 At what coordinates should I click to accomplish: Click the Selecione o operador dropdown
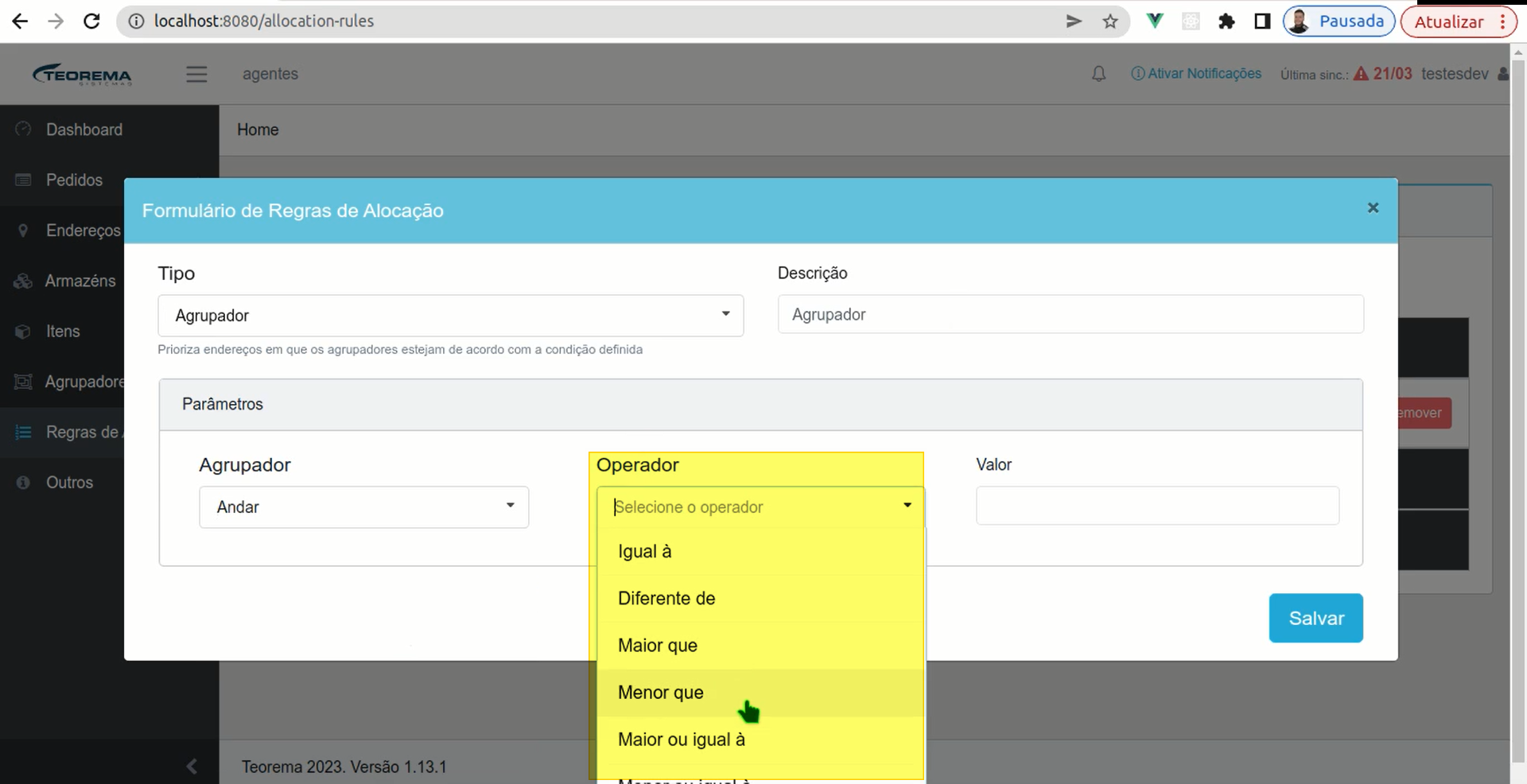(761, 507)
